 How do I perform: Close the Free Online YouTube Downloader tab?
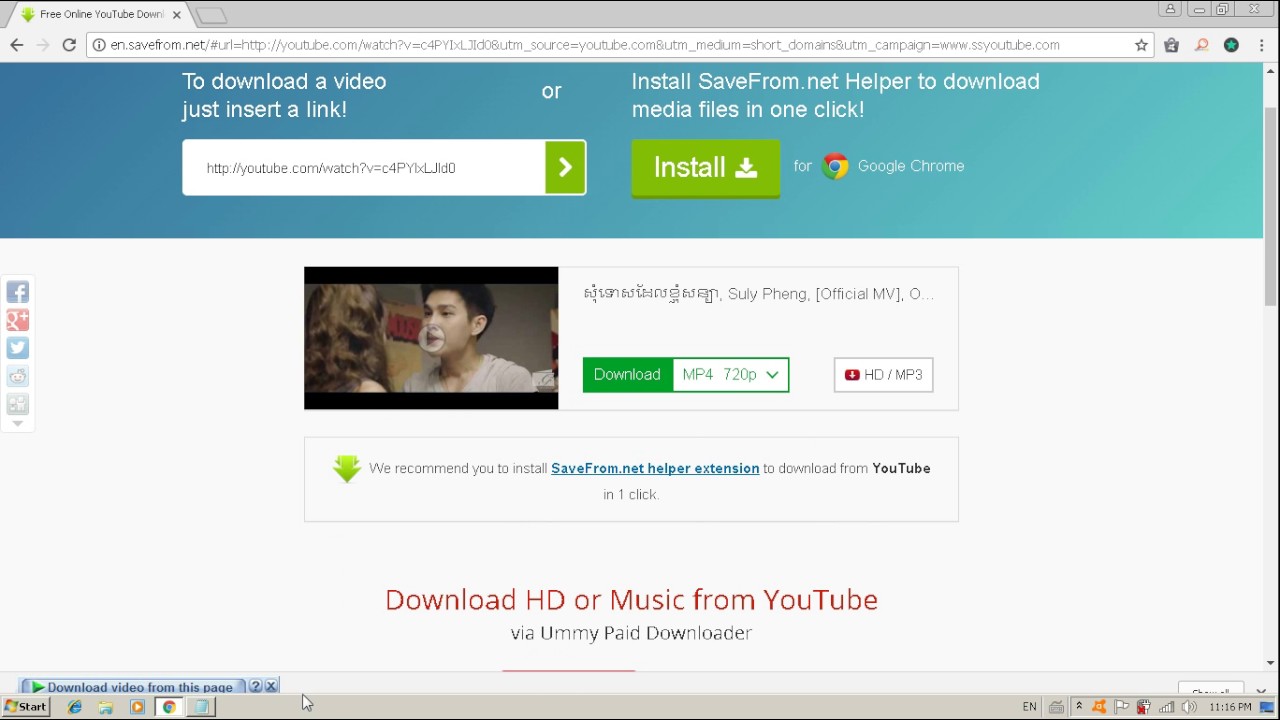click(176, 15)
